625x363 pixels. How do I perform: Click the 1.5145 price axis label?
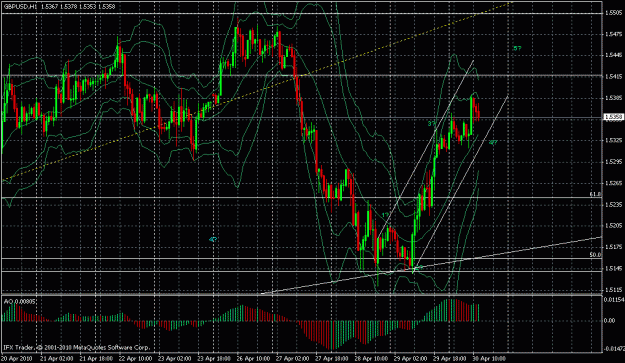click(613, 269)
